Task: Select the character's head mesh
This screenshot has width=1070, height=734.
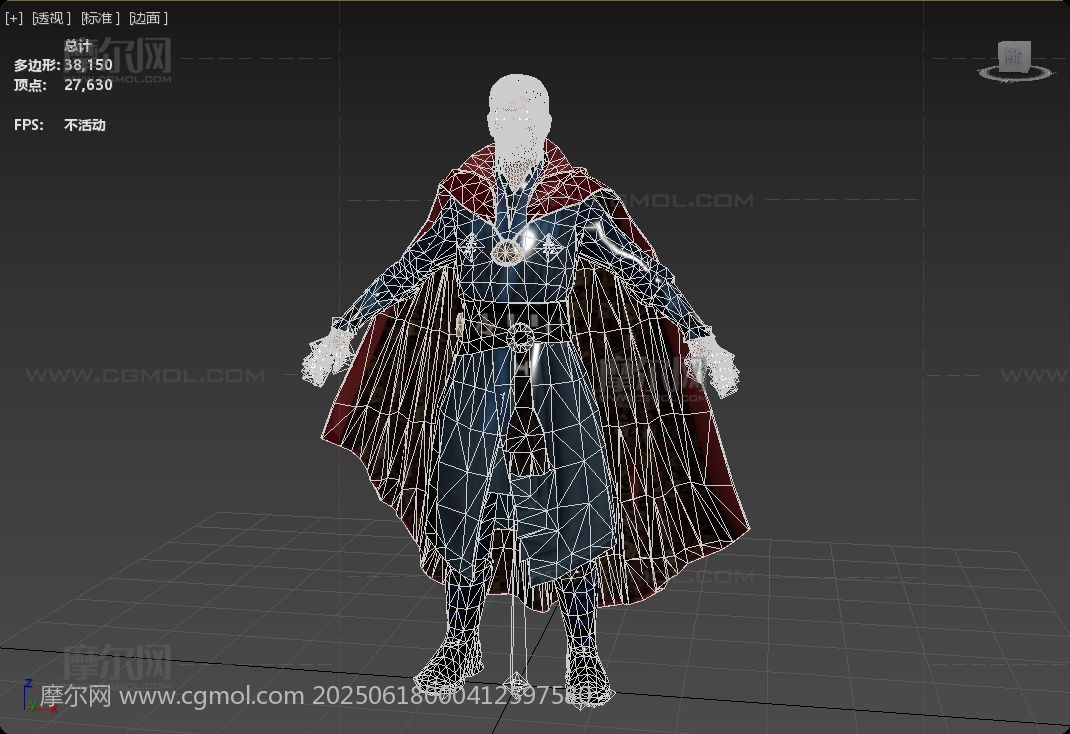Action: [519, 119]
